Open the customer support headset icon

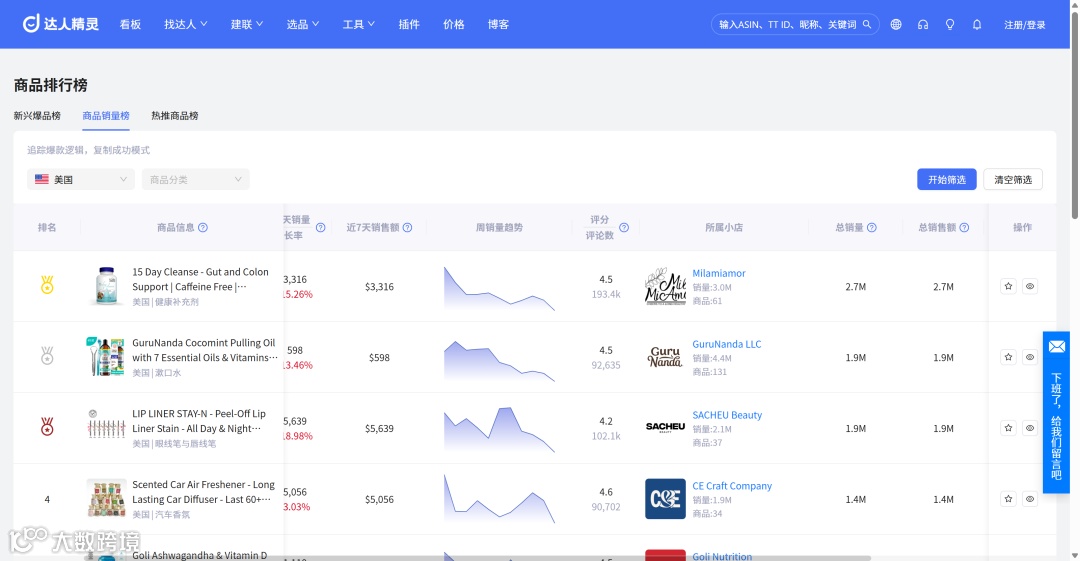click(923, 24)
